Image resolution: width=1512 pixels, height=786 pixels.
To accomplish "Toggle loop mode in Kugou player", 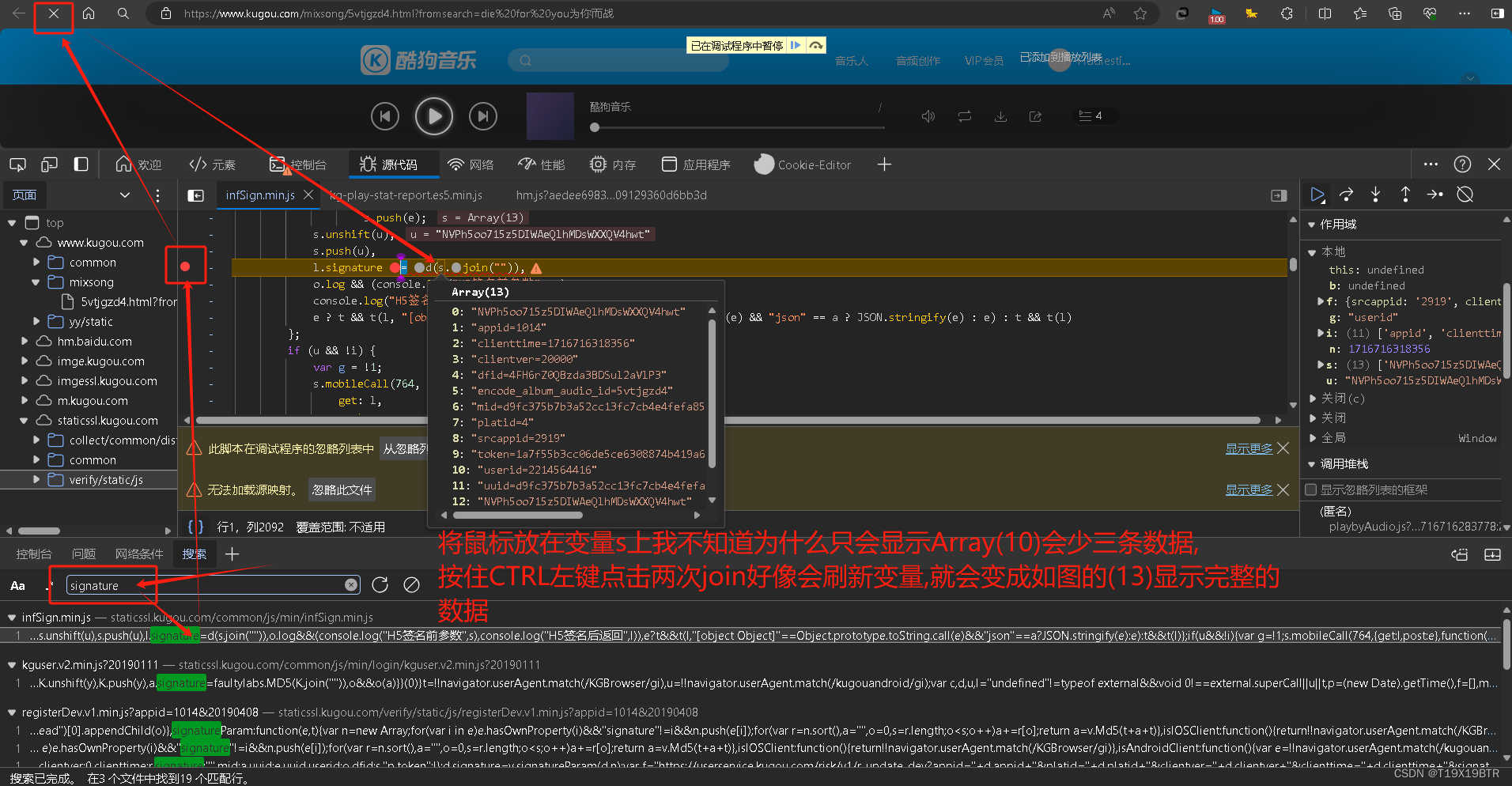I will [965, 116].
